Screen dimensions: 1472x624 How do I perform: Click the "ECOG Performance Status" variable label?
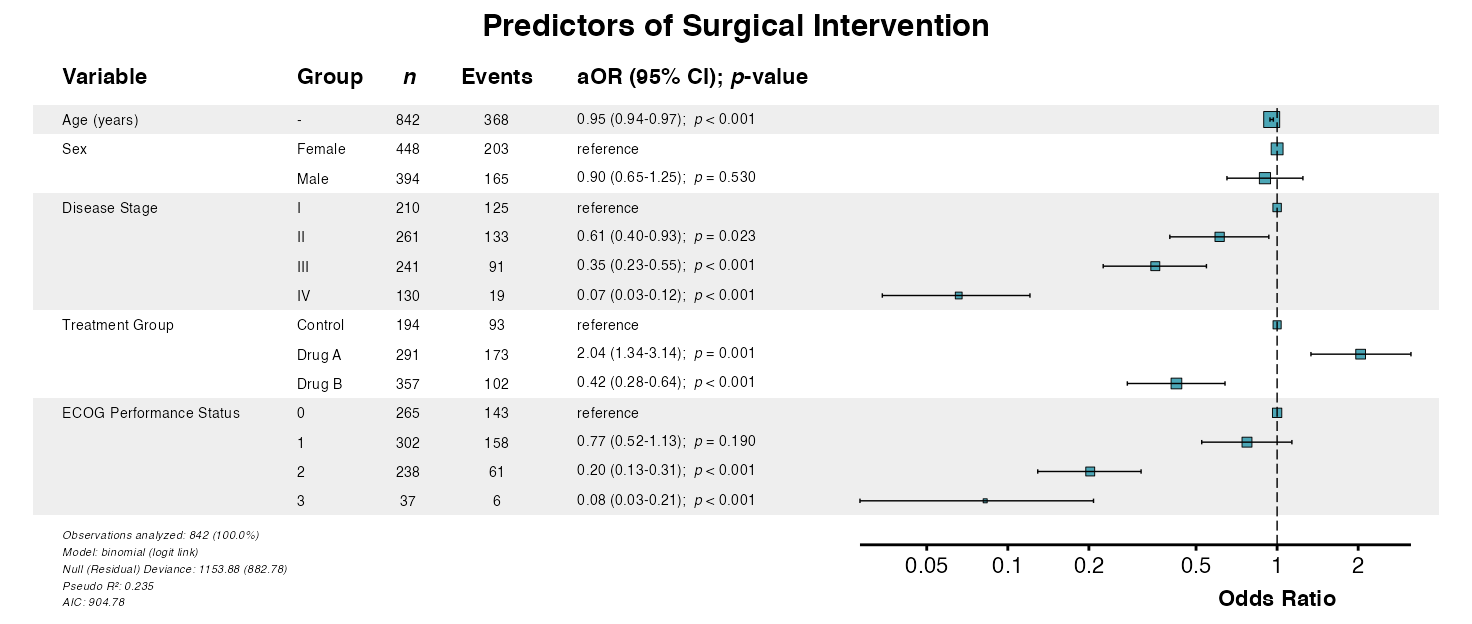click(x=151, y=413)
